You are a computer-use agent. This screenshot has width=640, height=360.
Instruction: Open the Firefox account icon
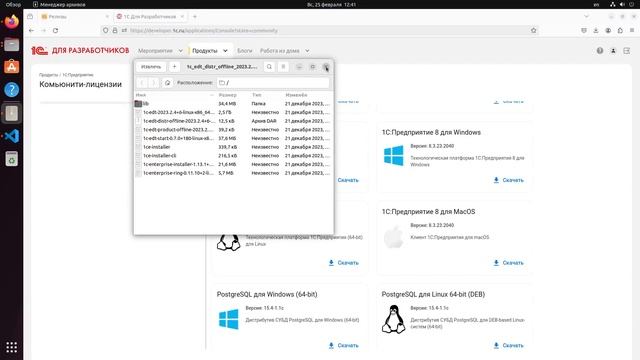[608, 31]
